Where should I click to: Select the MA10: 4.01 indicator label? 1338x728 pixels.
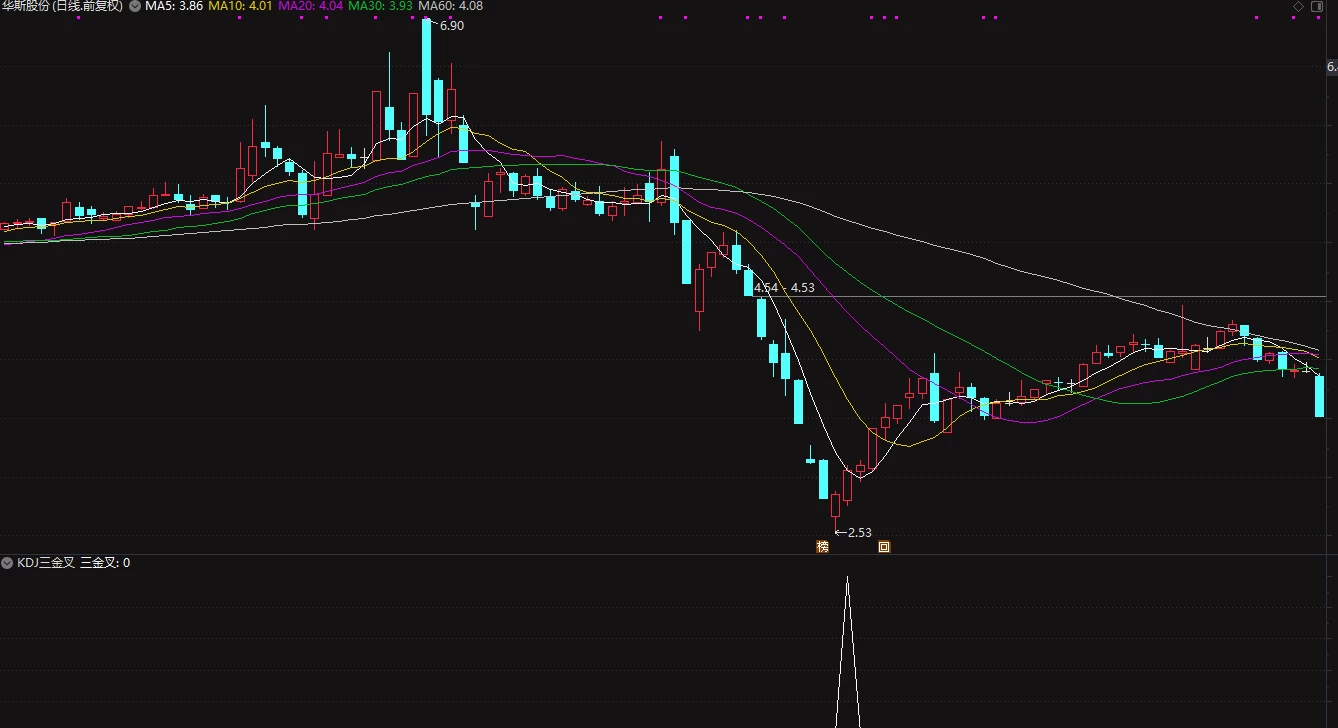(240, 6)
